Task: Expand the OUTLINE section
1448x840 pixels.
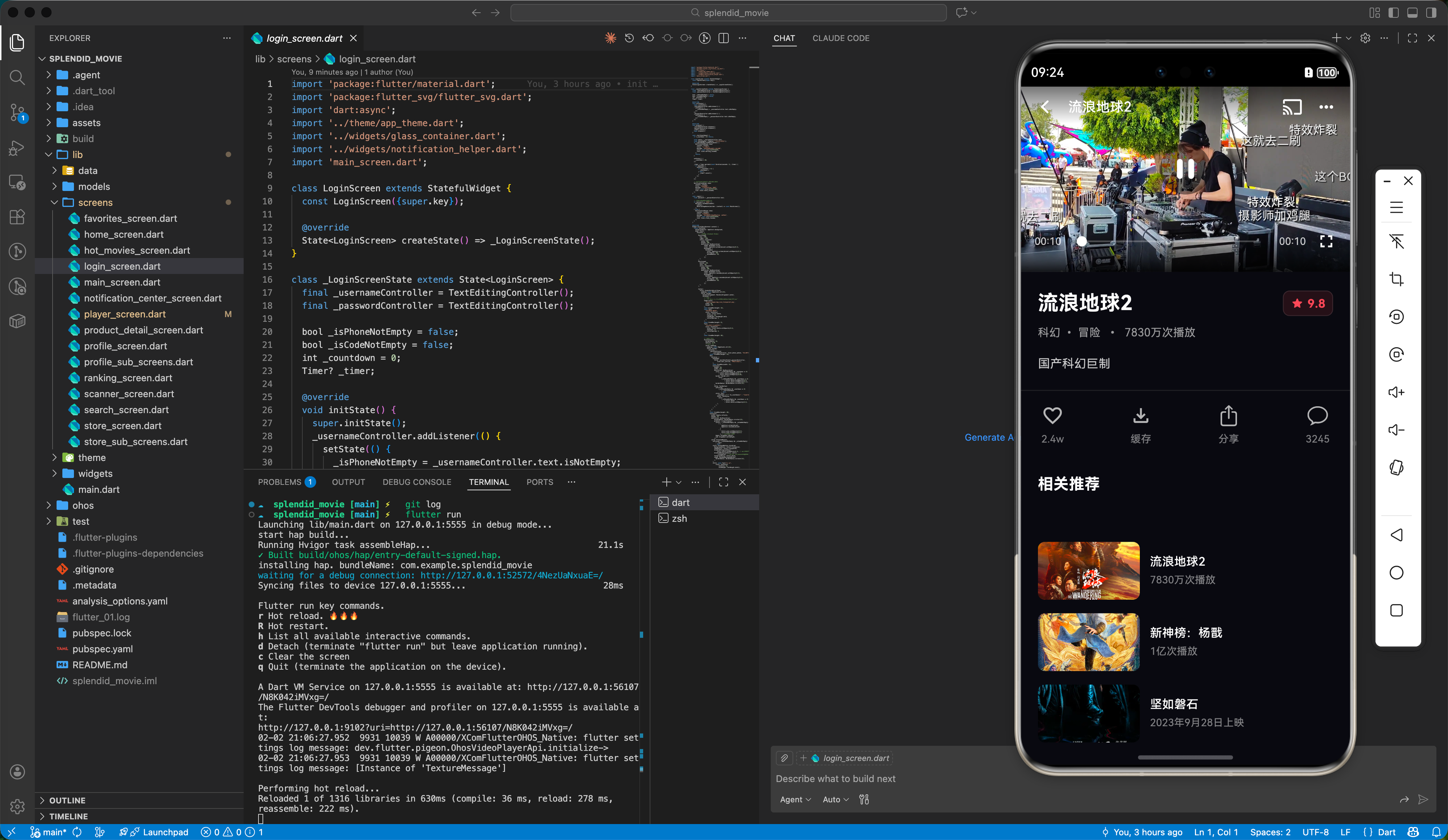Action: pyautogui.click(x=67, y=800)
